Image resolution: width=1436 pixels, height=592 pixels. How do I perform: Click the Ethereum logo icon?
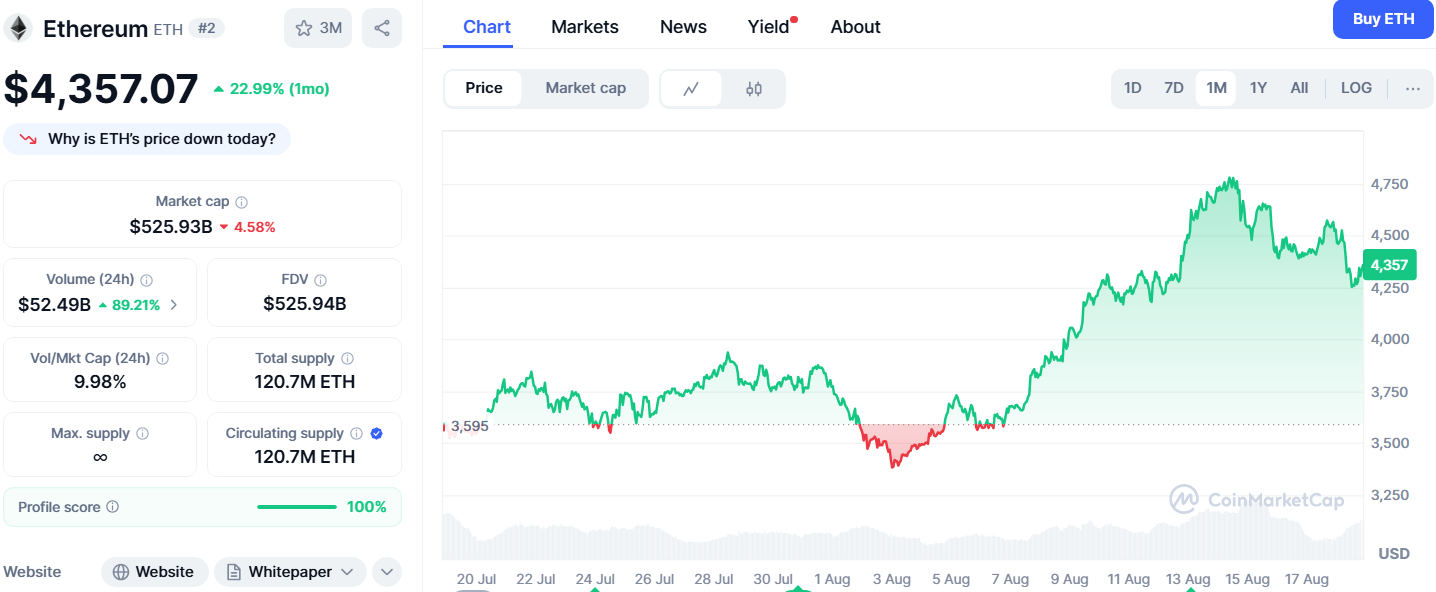[18, 28]
